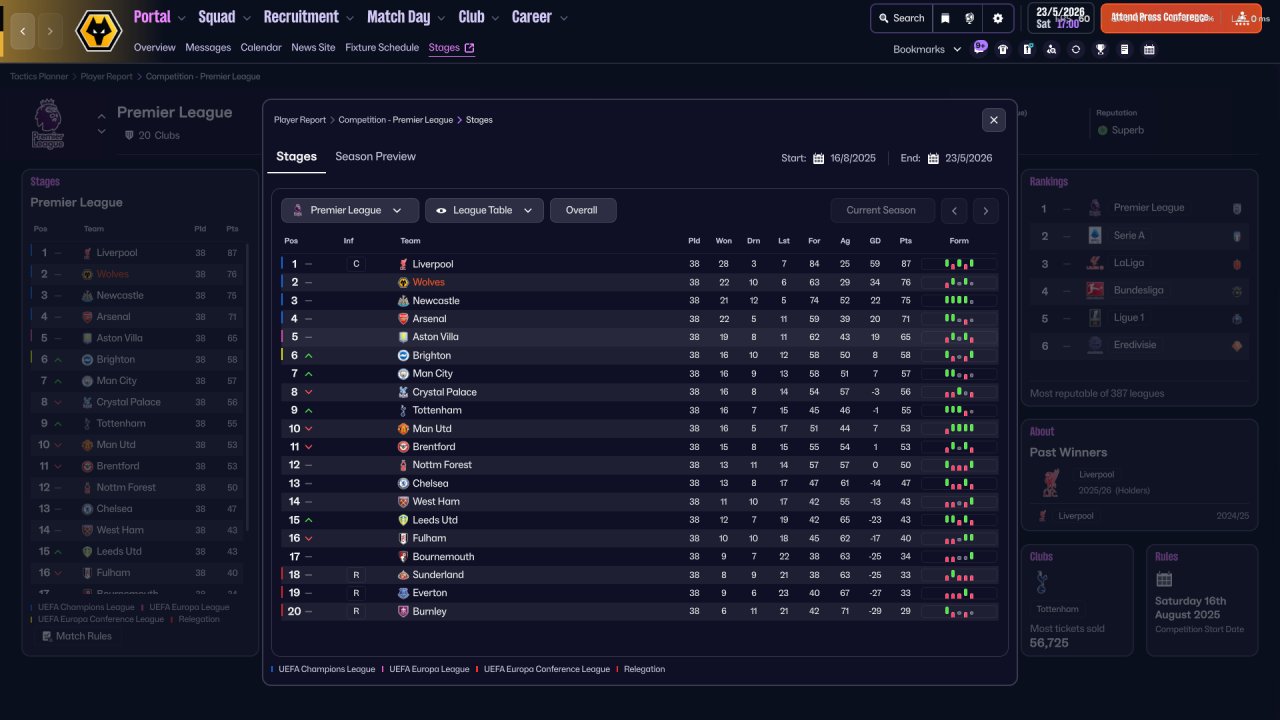Click Competition - Premier League breadcrumb in dialog
The image size is (1280, 720).
(x=396, y=120)
